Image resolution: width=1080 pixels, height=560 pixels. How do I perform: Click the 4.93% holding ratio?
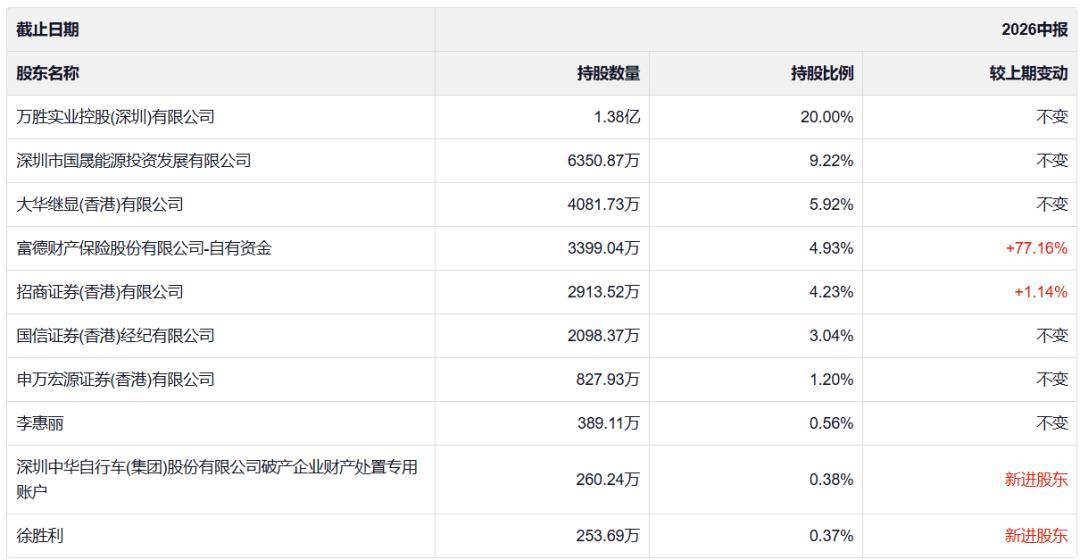[x=831, y=248]
